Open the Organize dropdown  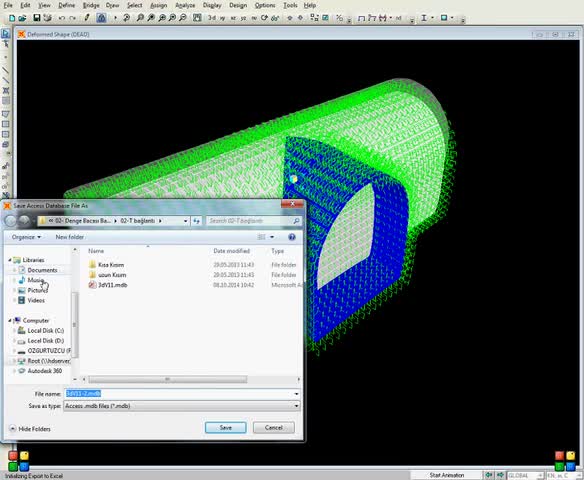pos(26,237)
